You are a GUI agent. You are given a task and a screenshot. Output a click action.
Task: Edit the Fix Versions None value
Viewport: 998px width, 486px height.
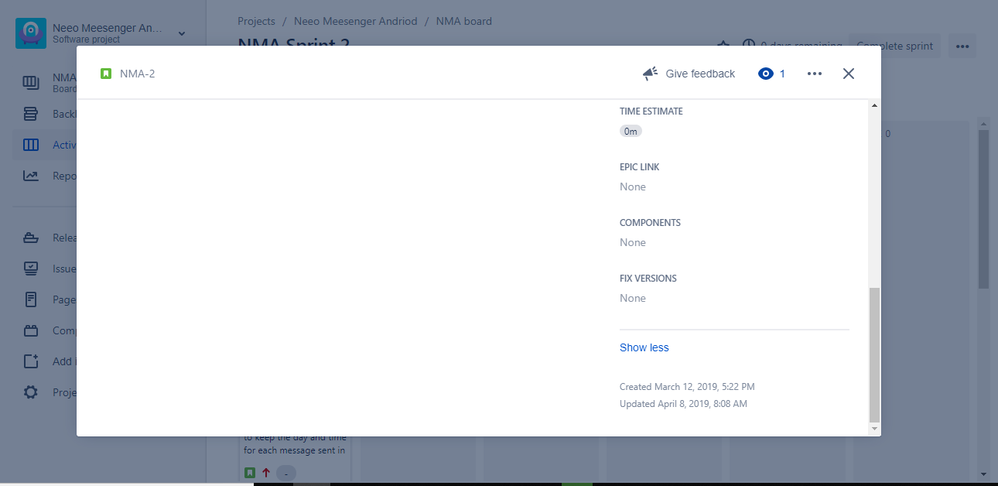(x=633, y=298)
